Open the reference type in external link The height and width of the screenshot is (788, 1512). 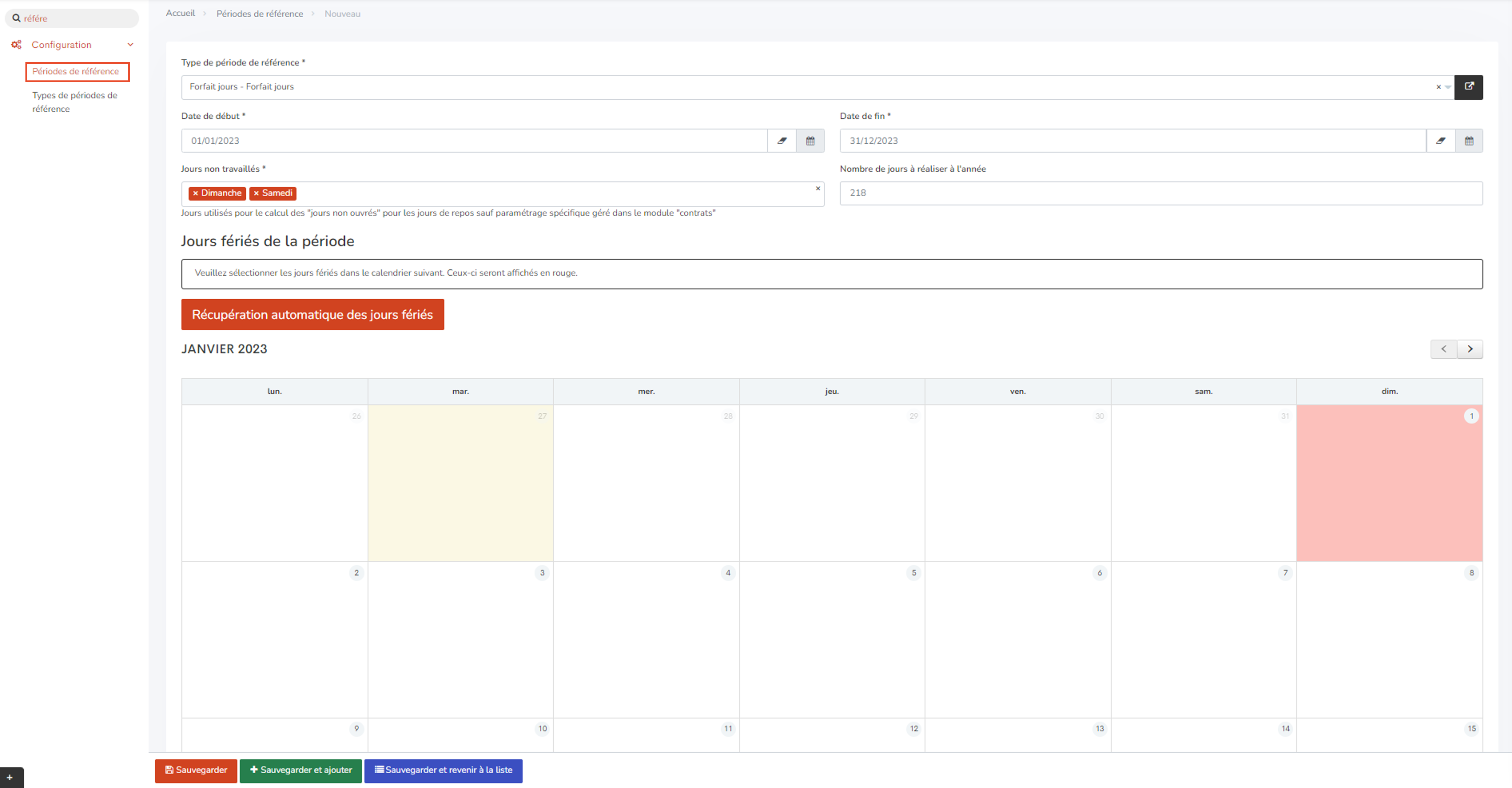[1469, 87]
